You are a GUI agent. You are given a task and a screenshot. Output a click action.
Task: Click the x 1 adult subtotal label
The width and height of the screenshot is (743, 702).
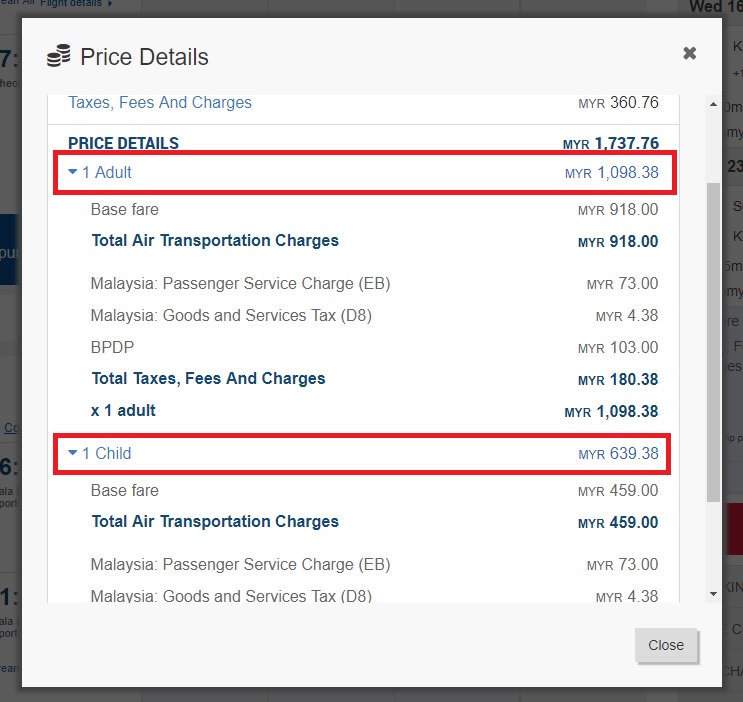(x=123, y=411)
